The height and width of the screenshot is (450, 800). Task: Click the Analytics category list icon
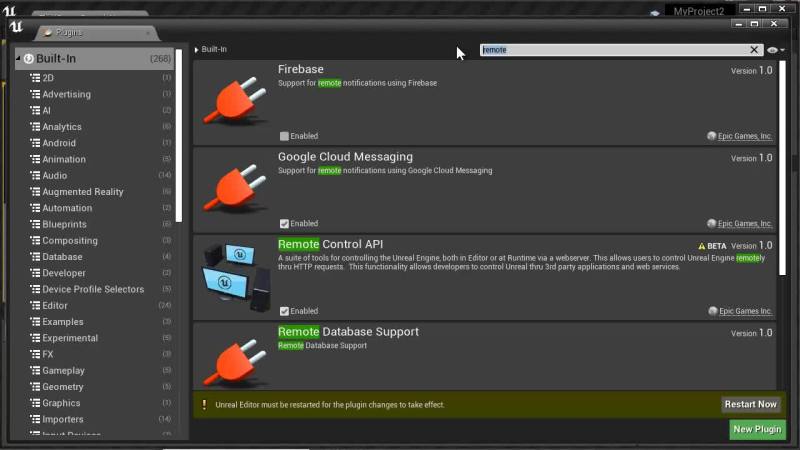35,127
